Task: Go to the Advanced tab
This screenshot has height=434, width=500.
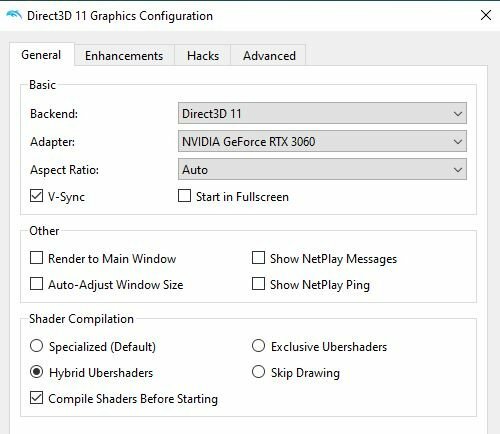Action: (269, 56)
